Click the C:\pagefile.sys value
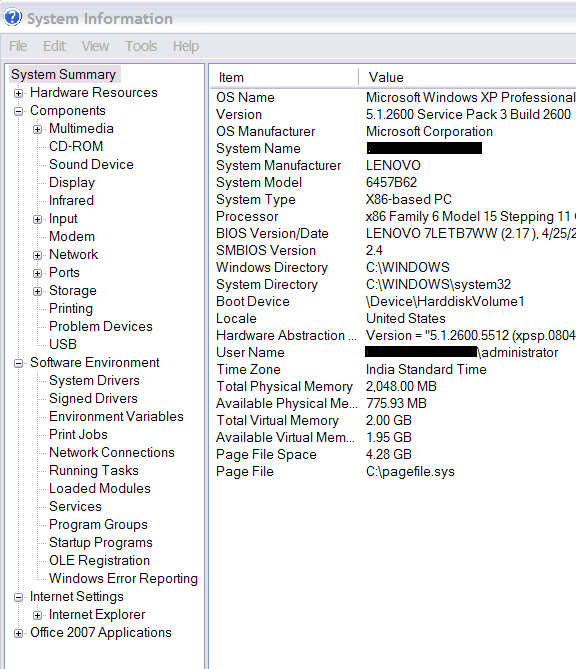This screenshot has height=669, width=576. pyautogui.click(x=410, y=472)
